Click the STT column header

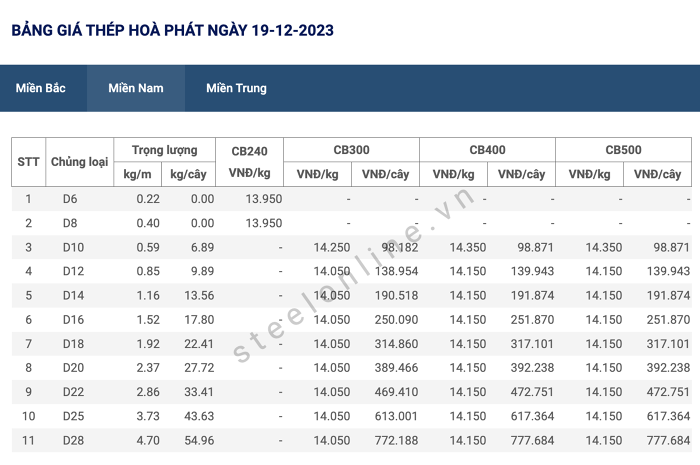pos(29,162)
